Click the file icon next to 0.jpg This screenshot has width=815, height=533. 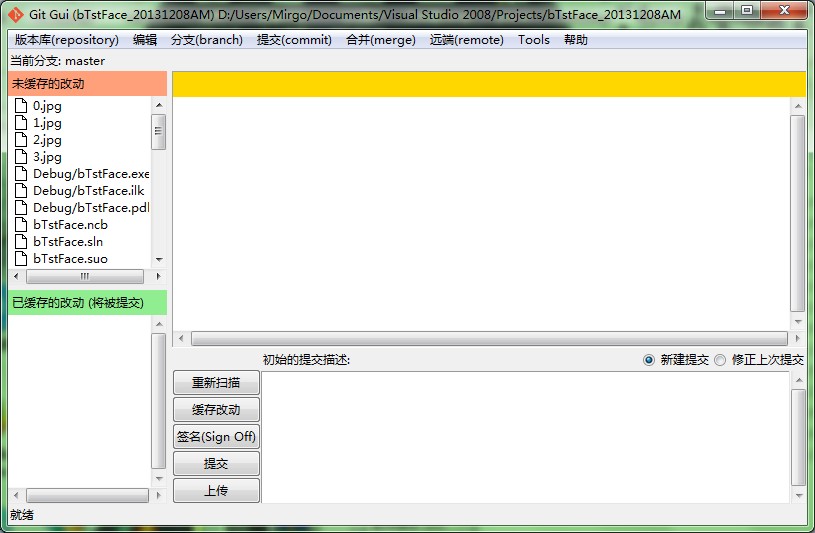click(x=21, y=106)
